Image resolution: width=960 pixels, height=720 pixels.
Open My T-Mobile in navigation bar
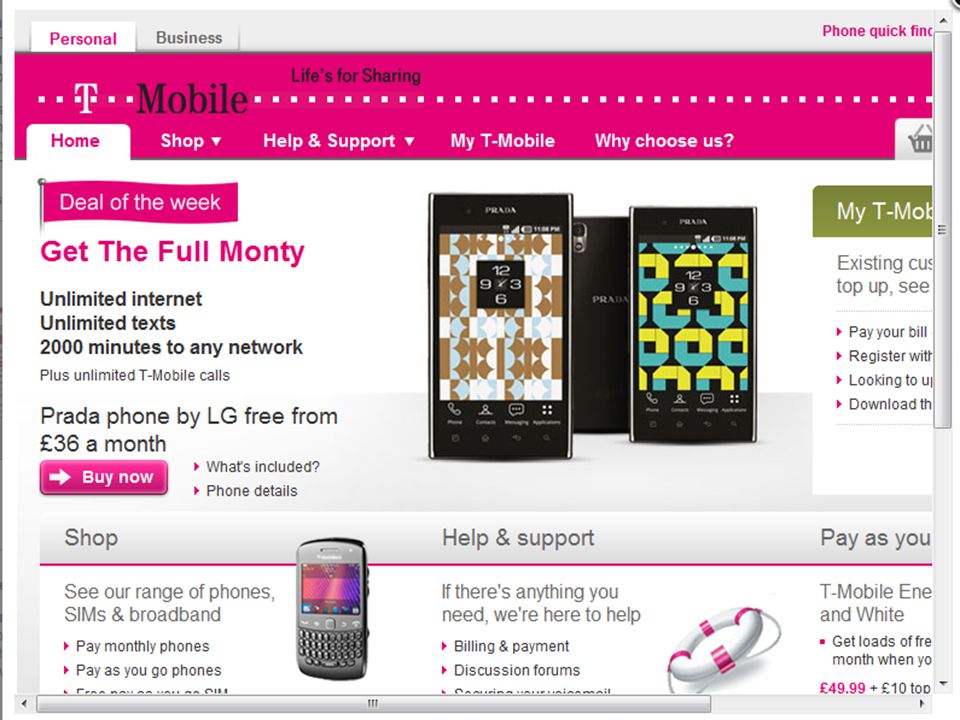(x=503, y=141)
